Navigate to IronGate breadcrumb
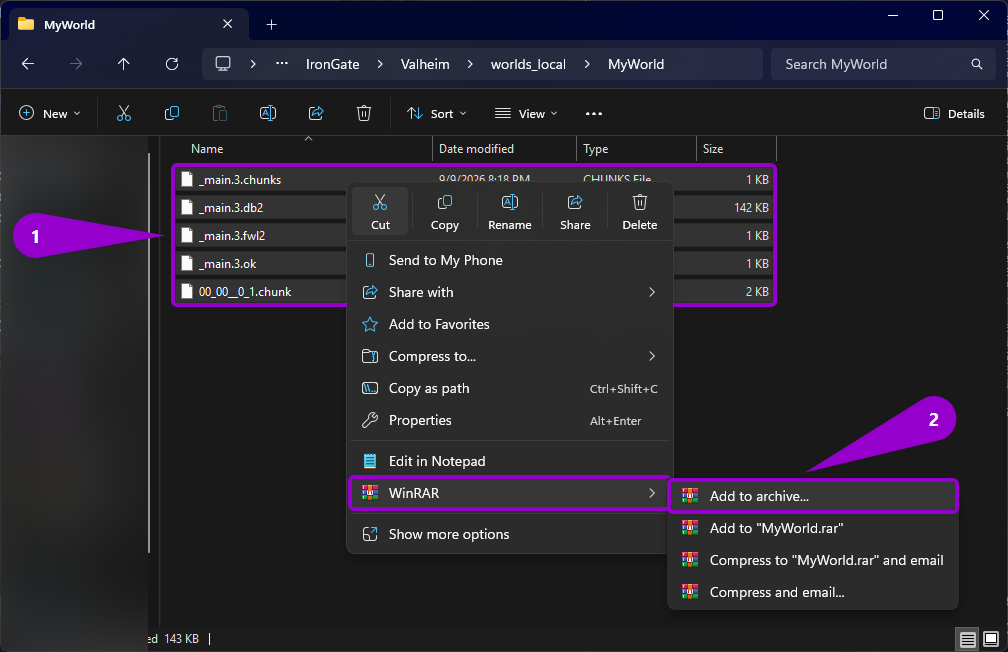This screenshot has height=652, width=1008. [332, 64]
